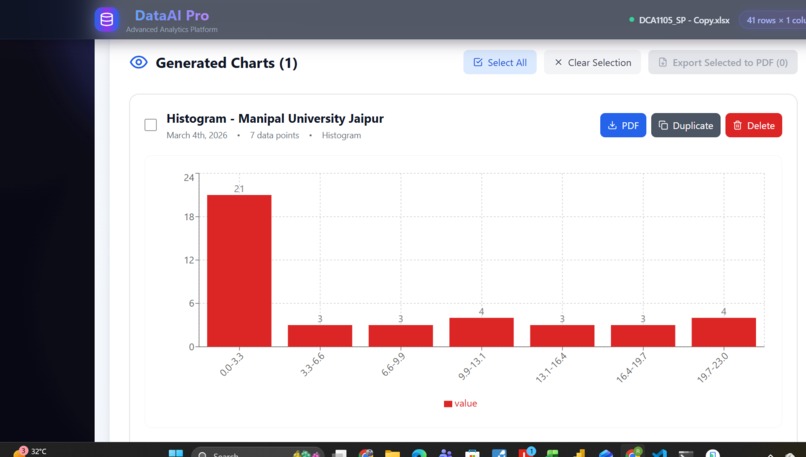This screenshot has width=806, height=457.
Task: Open File Explorer from the taskbar
Action: tap(392, 453)
